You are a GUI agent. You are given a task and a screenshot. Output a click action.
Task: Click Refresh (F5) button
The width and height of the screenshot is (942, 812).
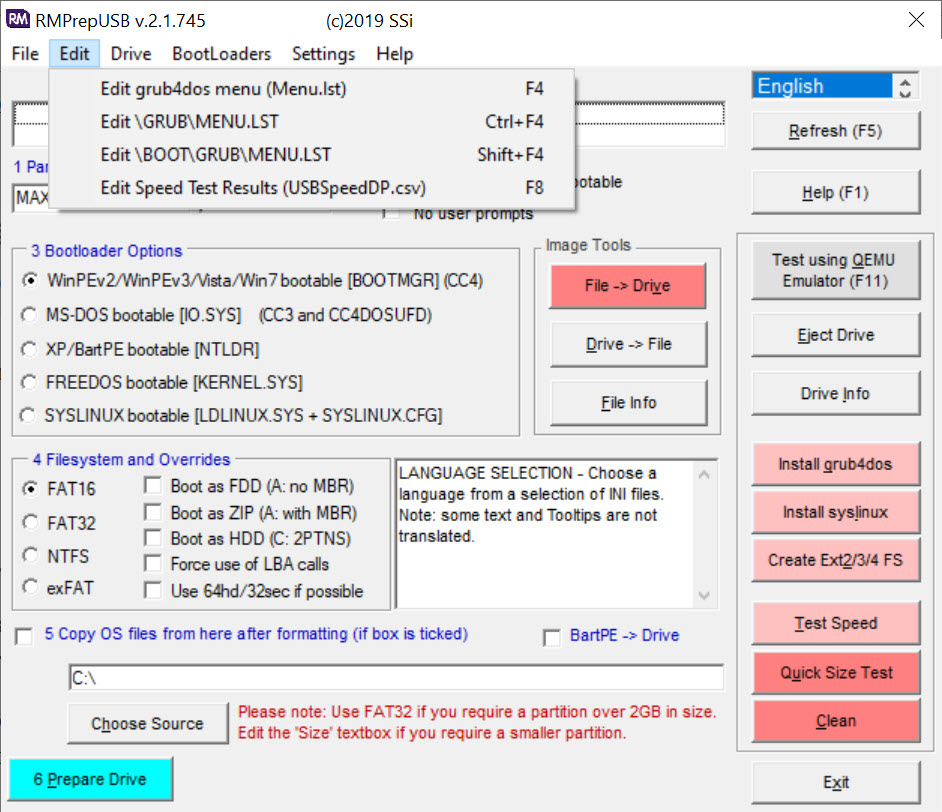click(x=835, y=131)
